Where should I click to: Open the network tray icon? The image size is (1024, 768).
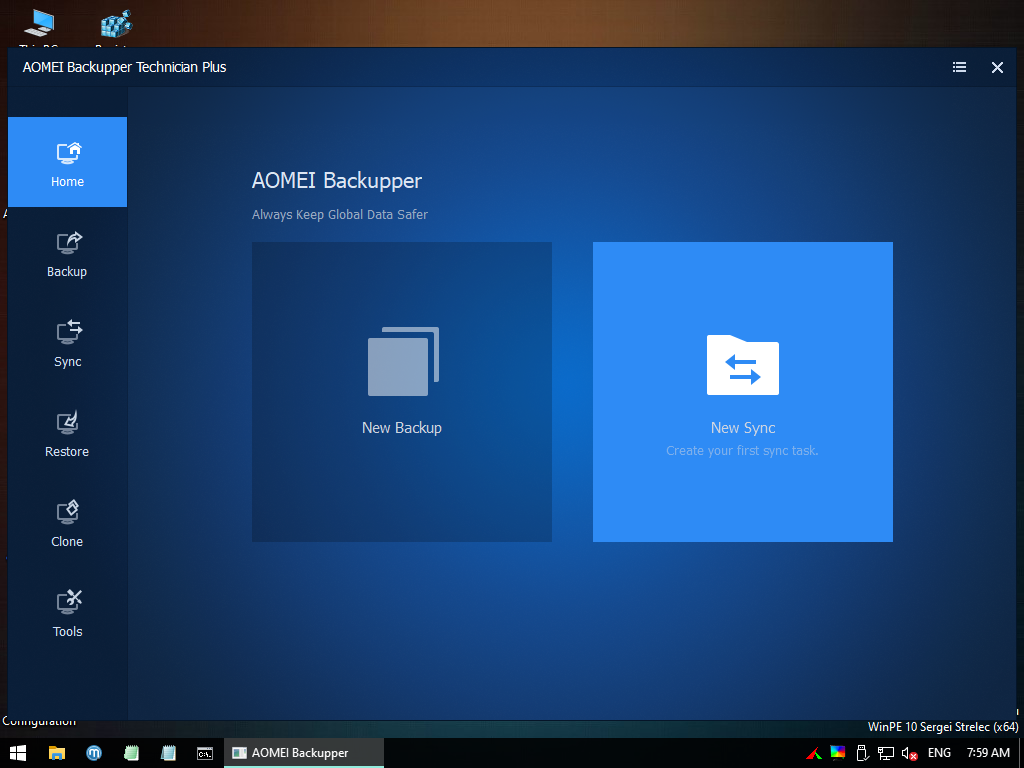coord(886,753)
